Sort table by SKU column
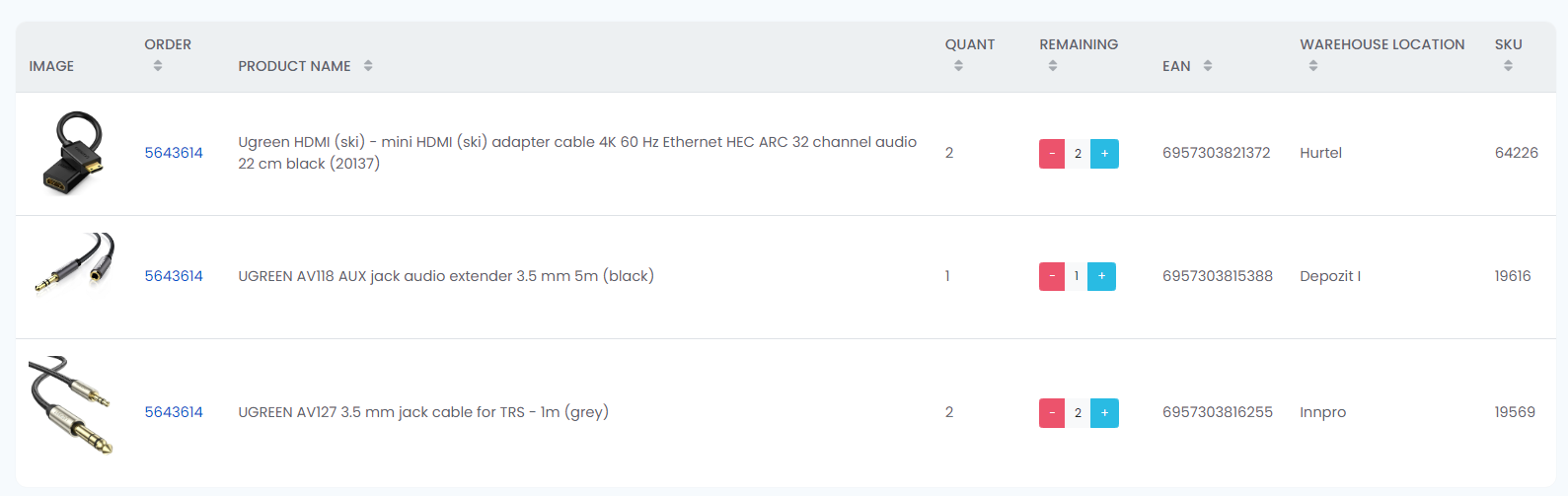This screenshot has width=1568, height=496. point(1508,66)
